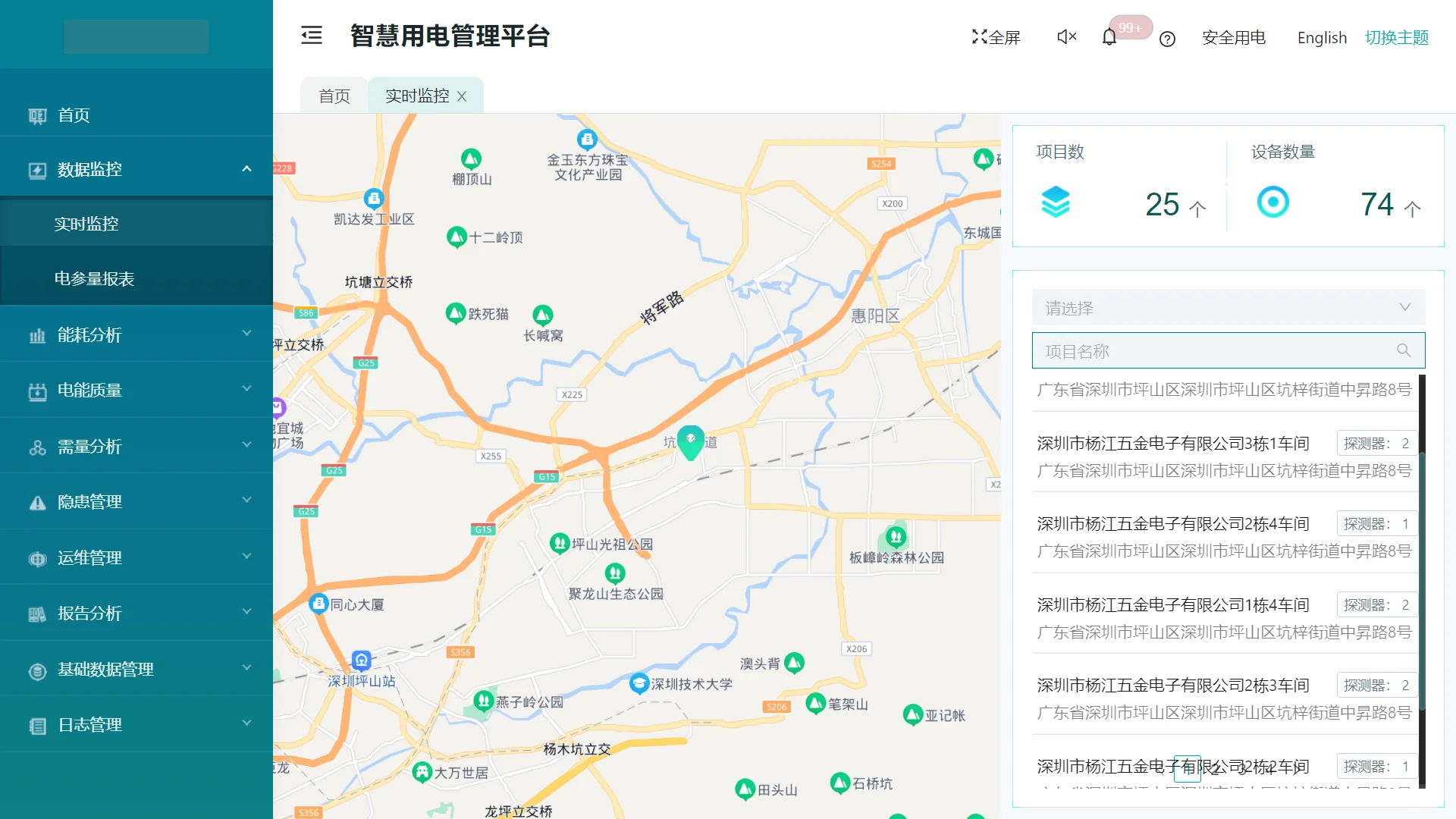Expand the 隐患管理 section
The width and height of the screenshot is (1456, 819).
(x=88, y=501)
